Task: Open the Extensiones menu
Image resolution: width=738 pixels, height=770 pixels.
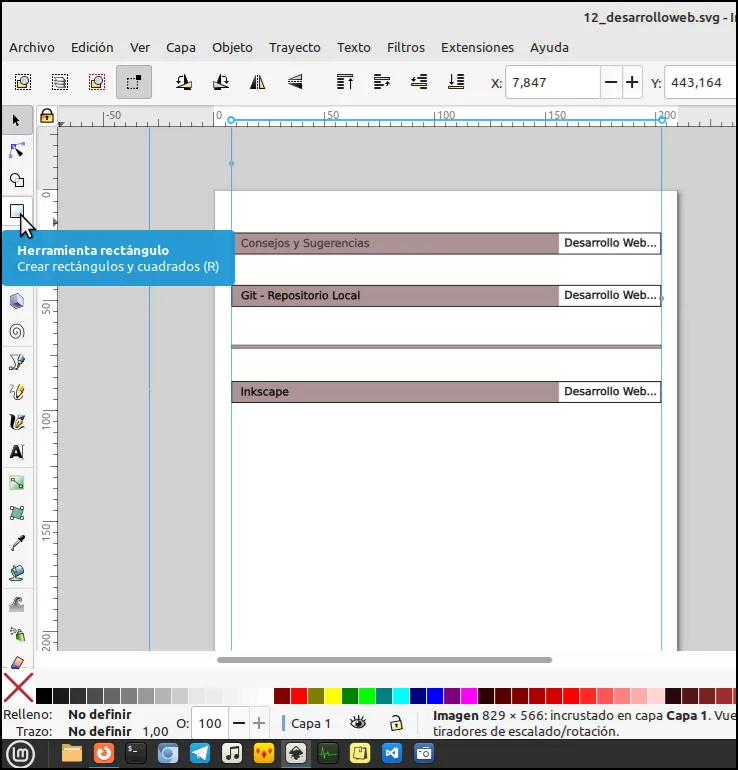Action: pyautogui.click(x=477, y=47)
